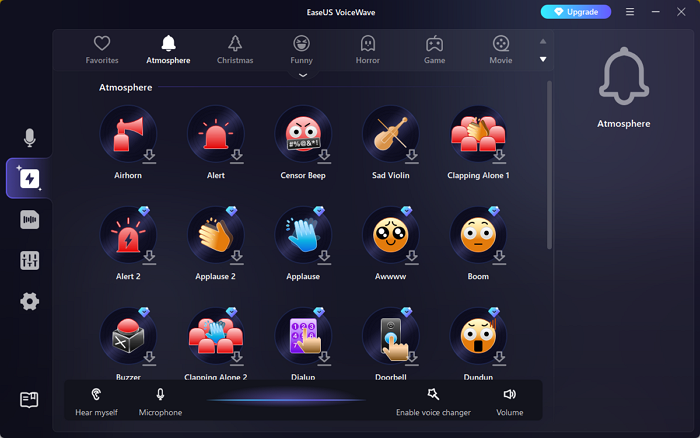The image size is (700, 438).
Task: Open the user guide book icon
Action: (x=29, y=400)
